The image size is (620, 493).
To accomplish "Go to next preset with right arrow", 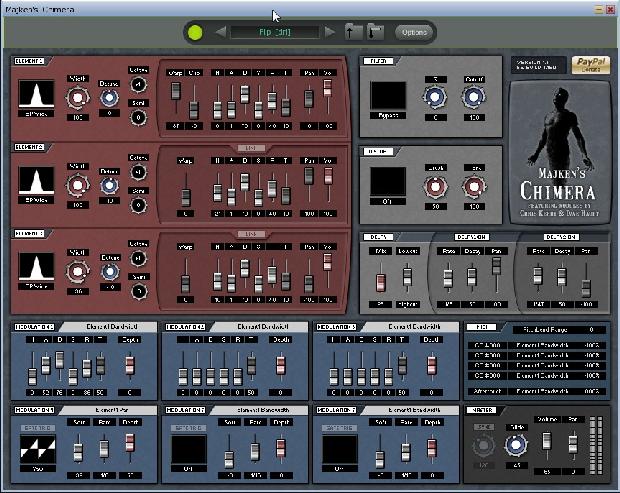I will [x=329, y=32].
